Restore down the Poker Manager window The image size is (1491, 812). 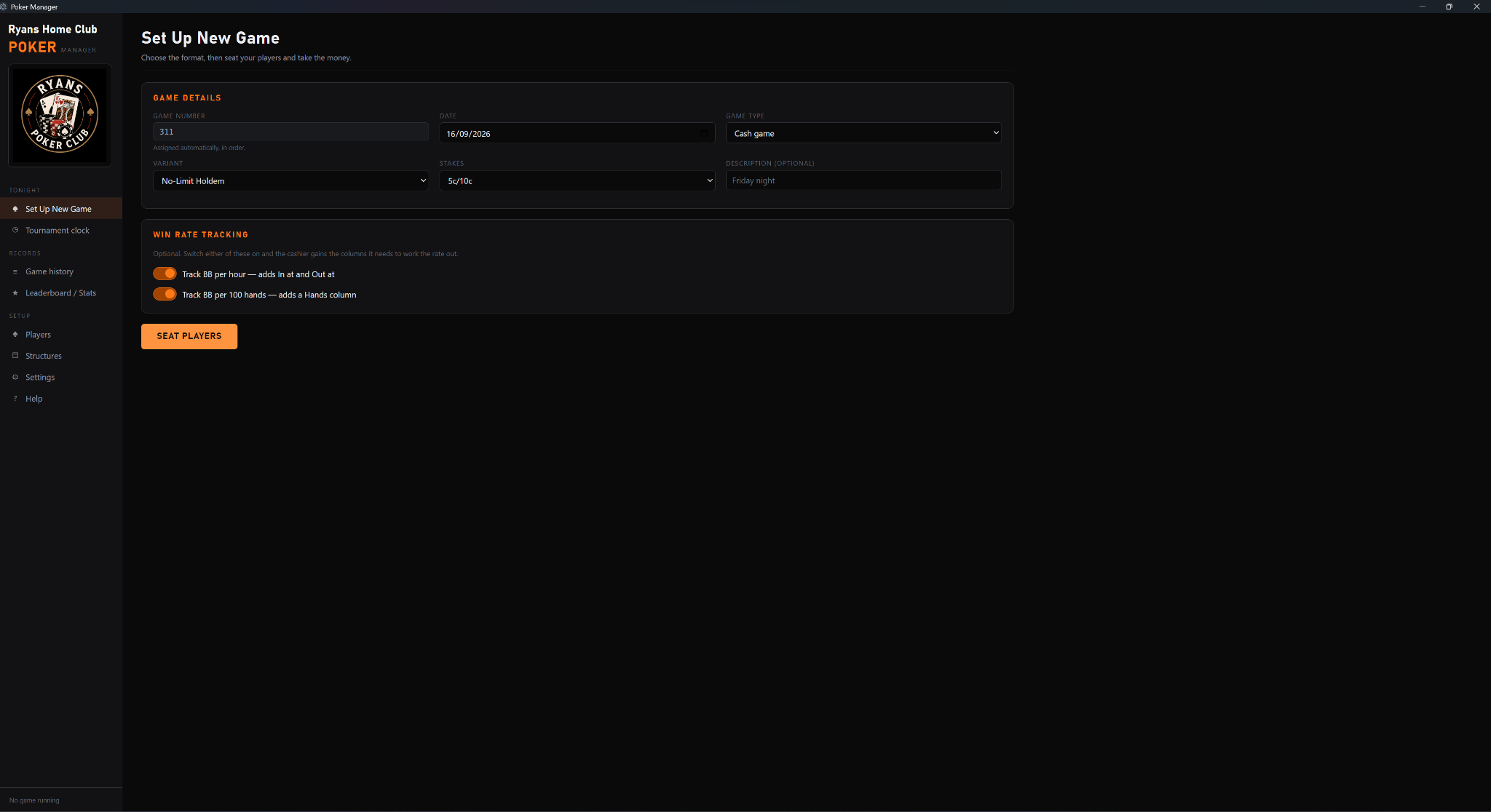1449,7
